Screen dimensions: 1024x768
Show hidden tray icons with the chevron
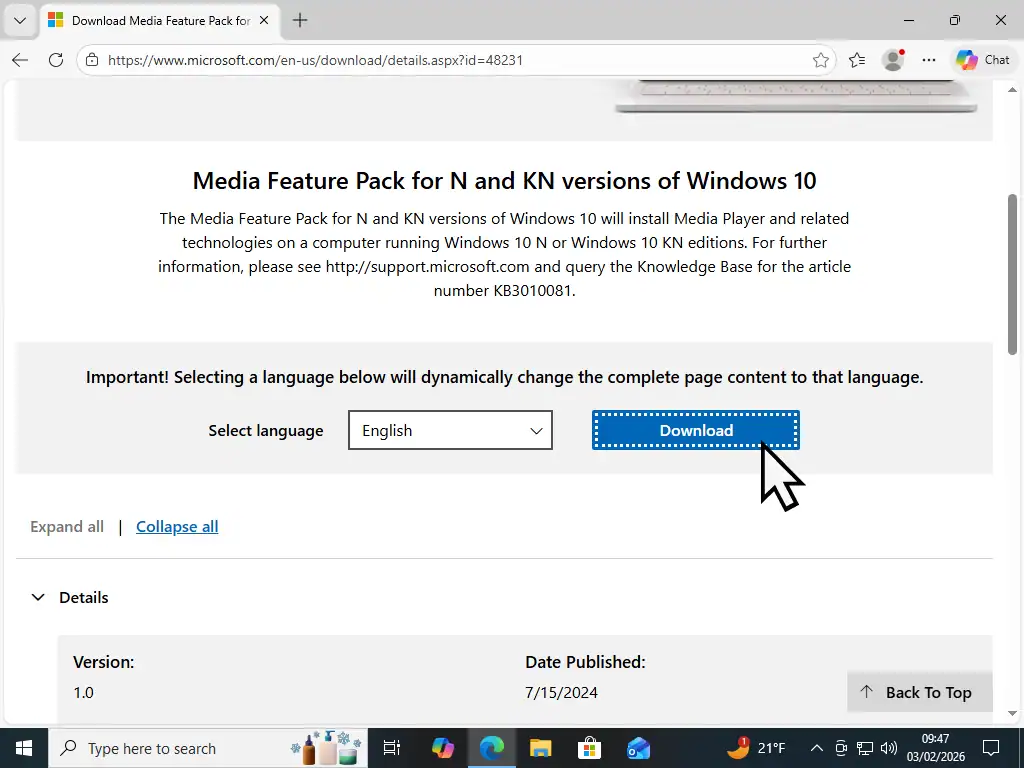pyautogui.click(x=816, y=748)
